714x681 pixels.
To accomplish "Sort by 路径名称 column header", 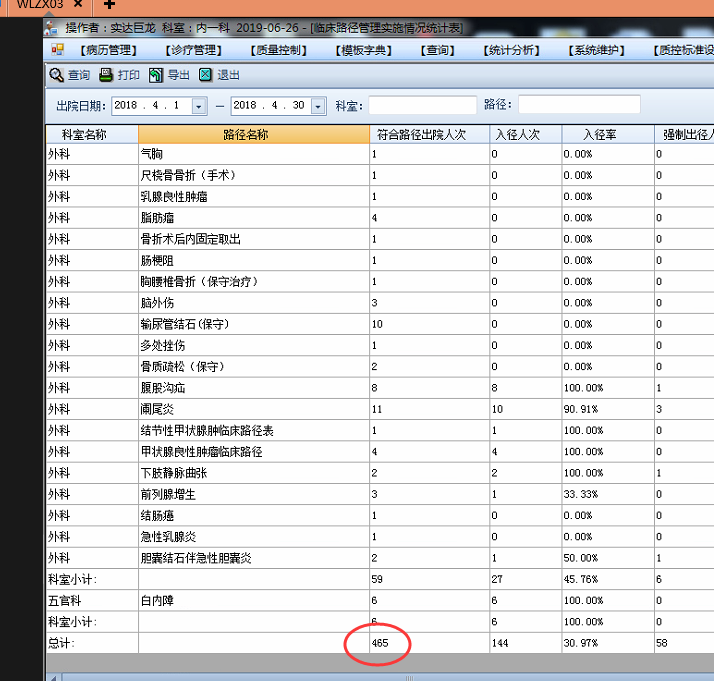I will pyautogui.click(x=254, y=135).
